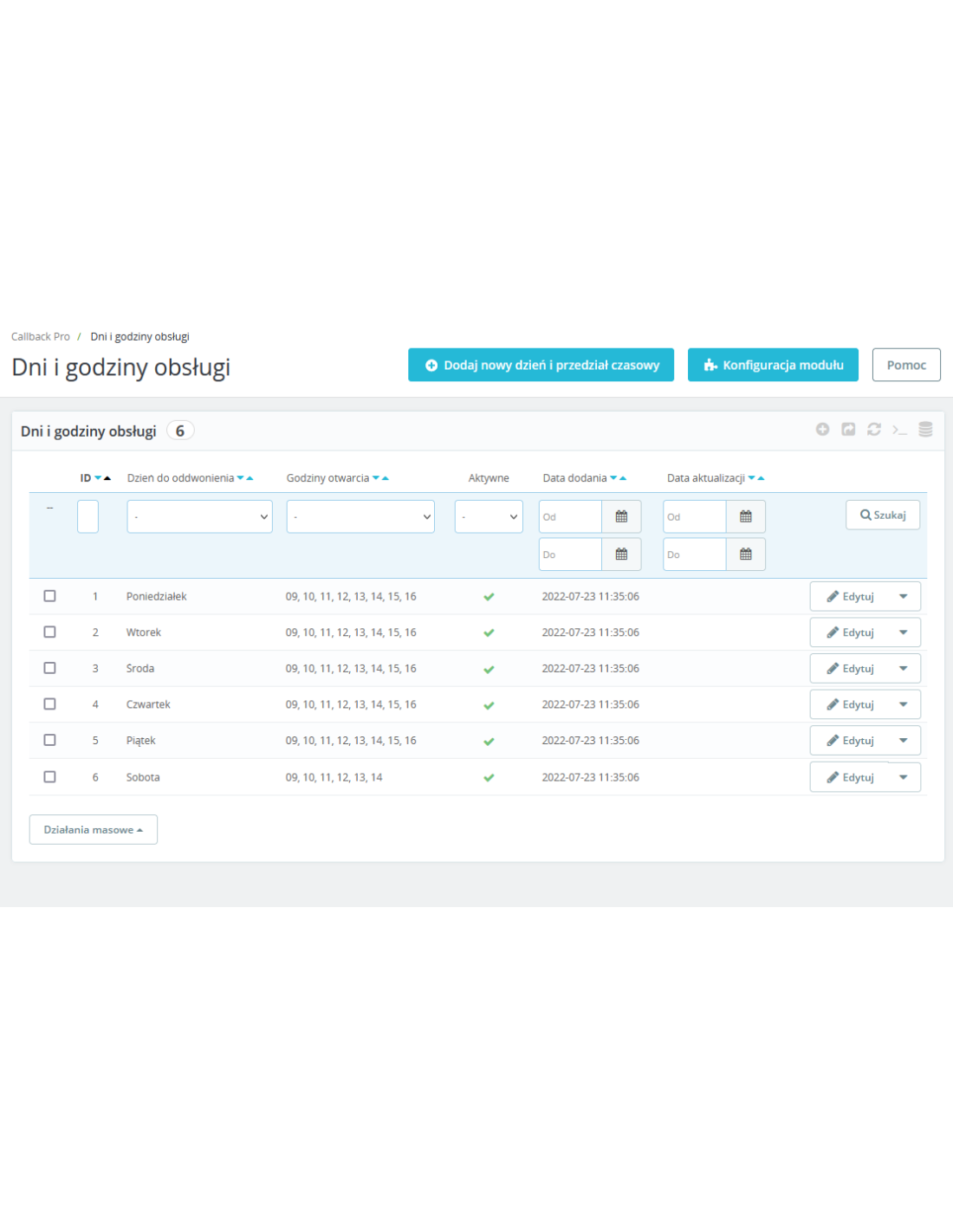
Task: Toggle active status for Czwartek
Action: 489,705
